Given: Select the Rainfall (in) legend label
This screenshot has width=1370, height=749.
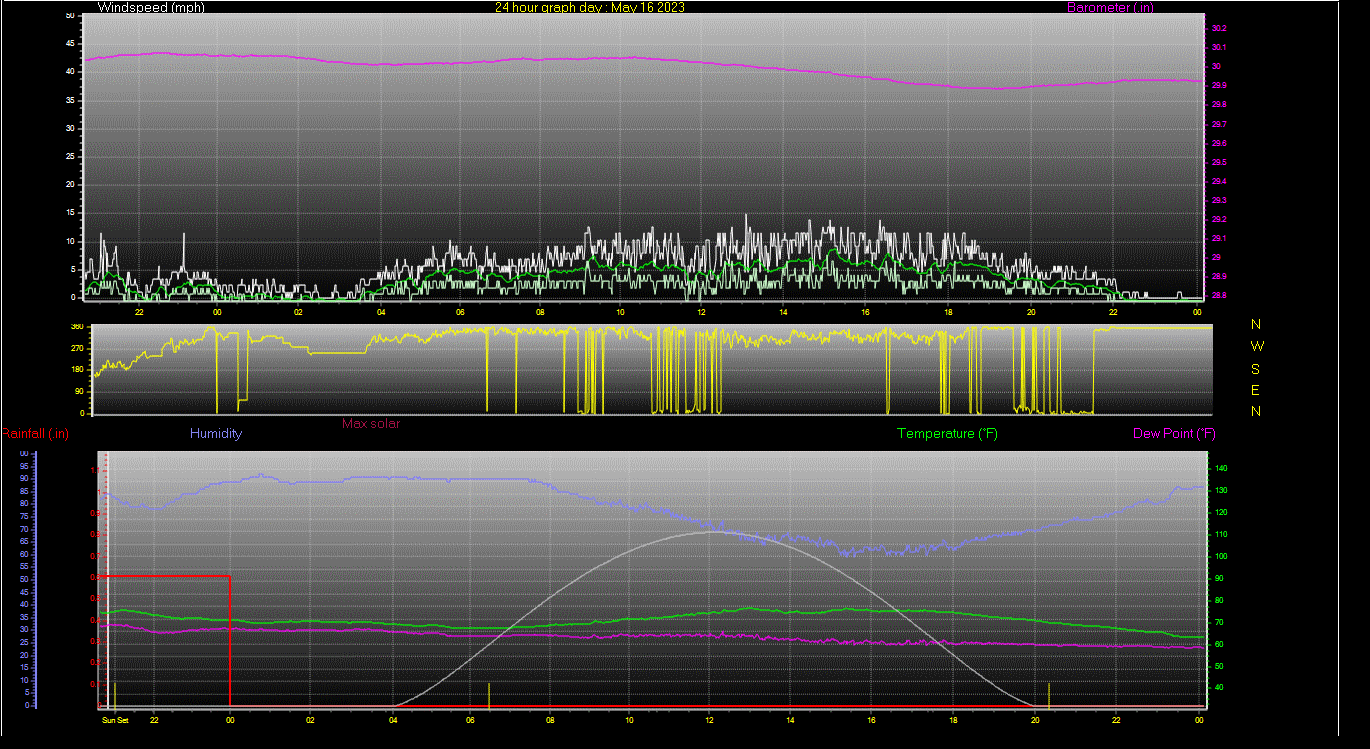Looking at the screenshot, I should (x=35, y=433).
